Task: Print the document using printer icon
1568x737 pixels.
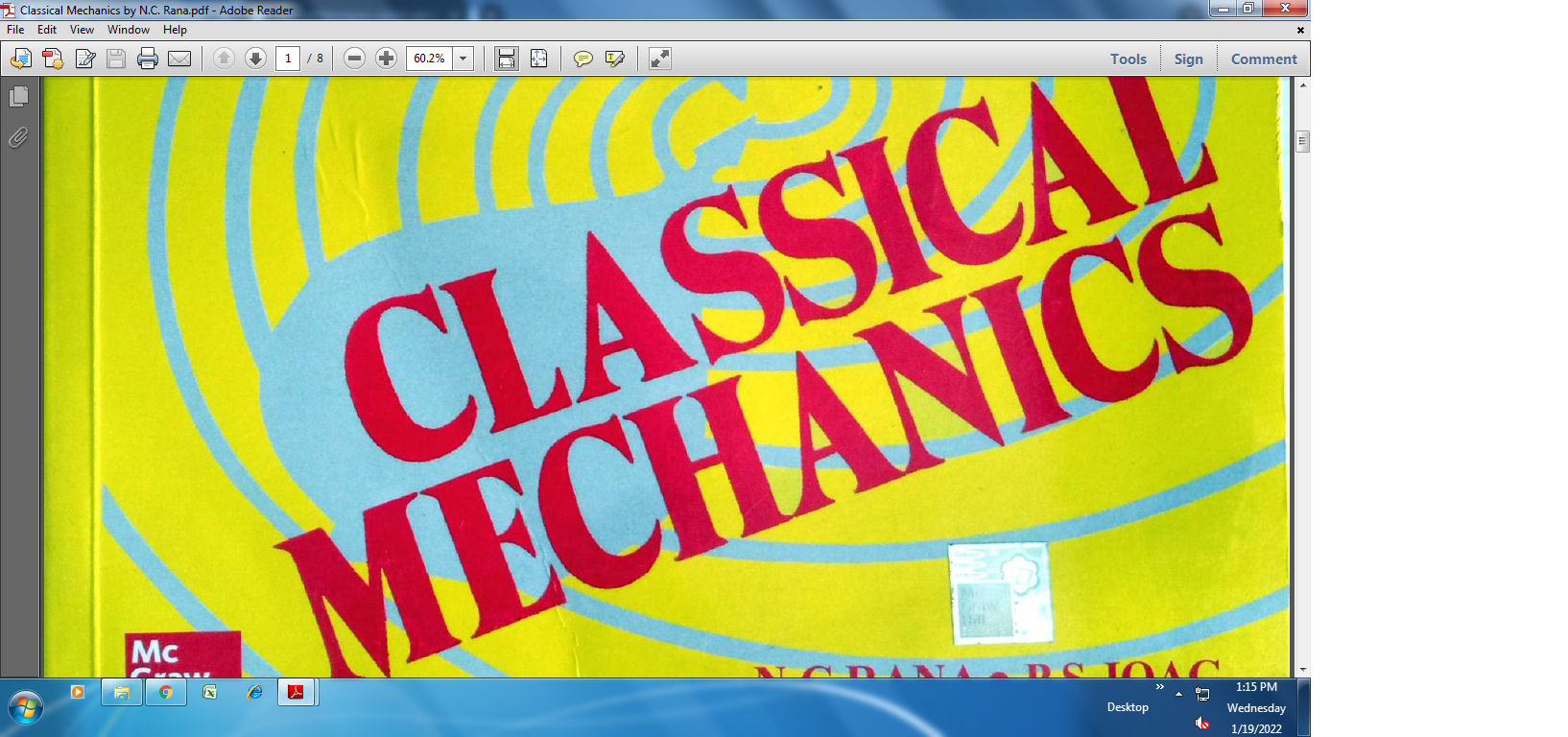Action: (x=148, y=59)
